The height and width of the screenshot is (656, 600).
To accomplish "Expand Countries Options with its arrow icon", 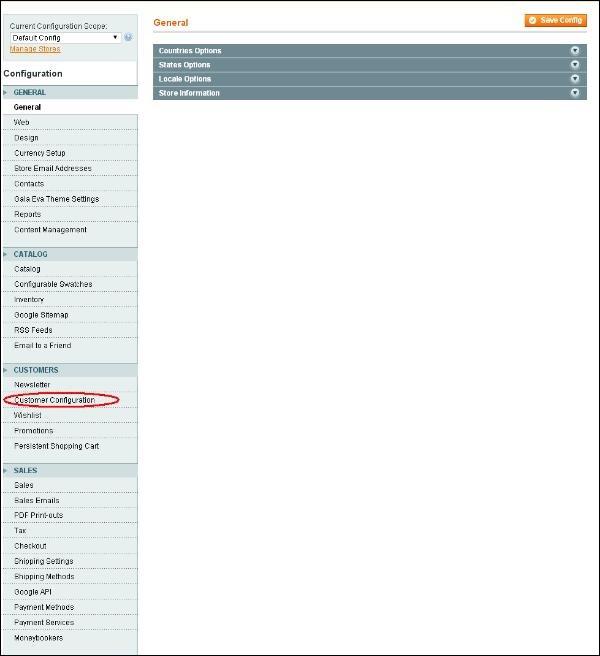I will (575, 51).
